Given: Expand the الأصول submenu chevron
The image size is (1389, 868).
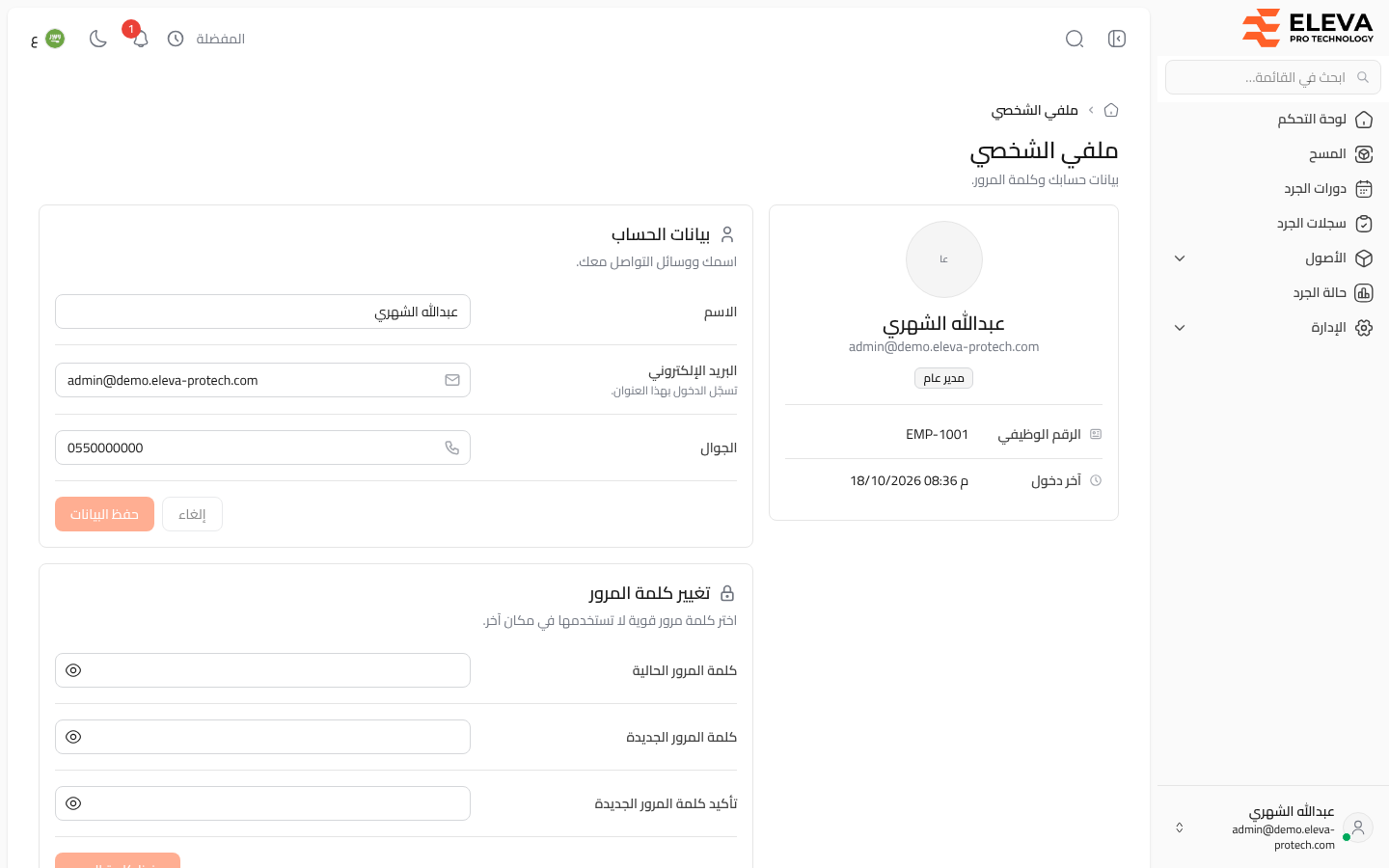Looking at the screenshot, I should coord(1180,258).
